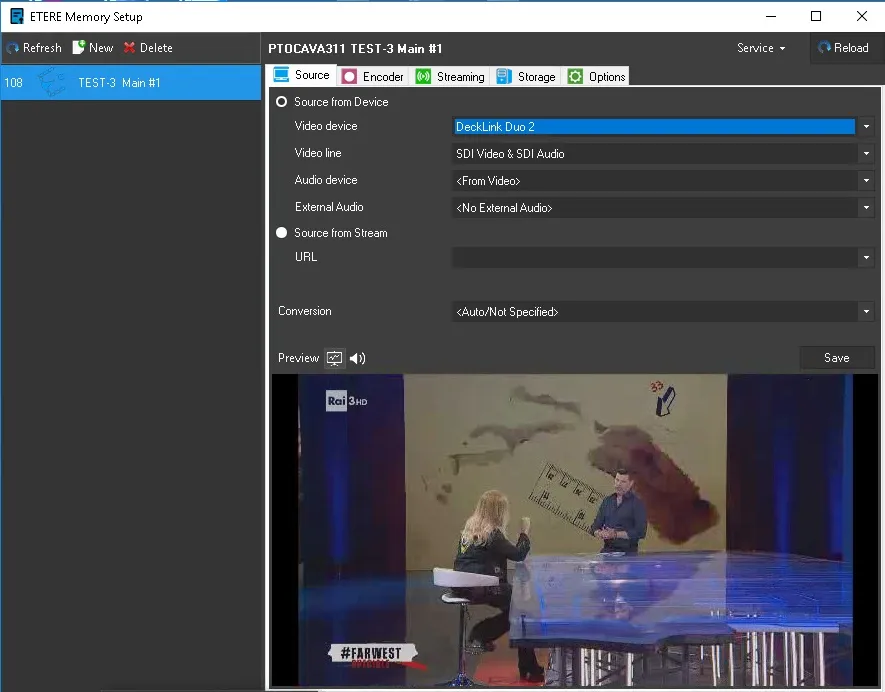
Task: Expand the Video device dropdown
Action: (866, 127)
